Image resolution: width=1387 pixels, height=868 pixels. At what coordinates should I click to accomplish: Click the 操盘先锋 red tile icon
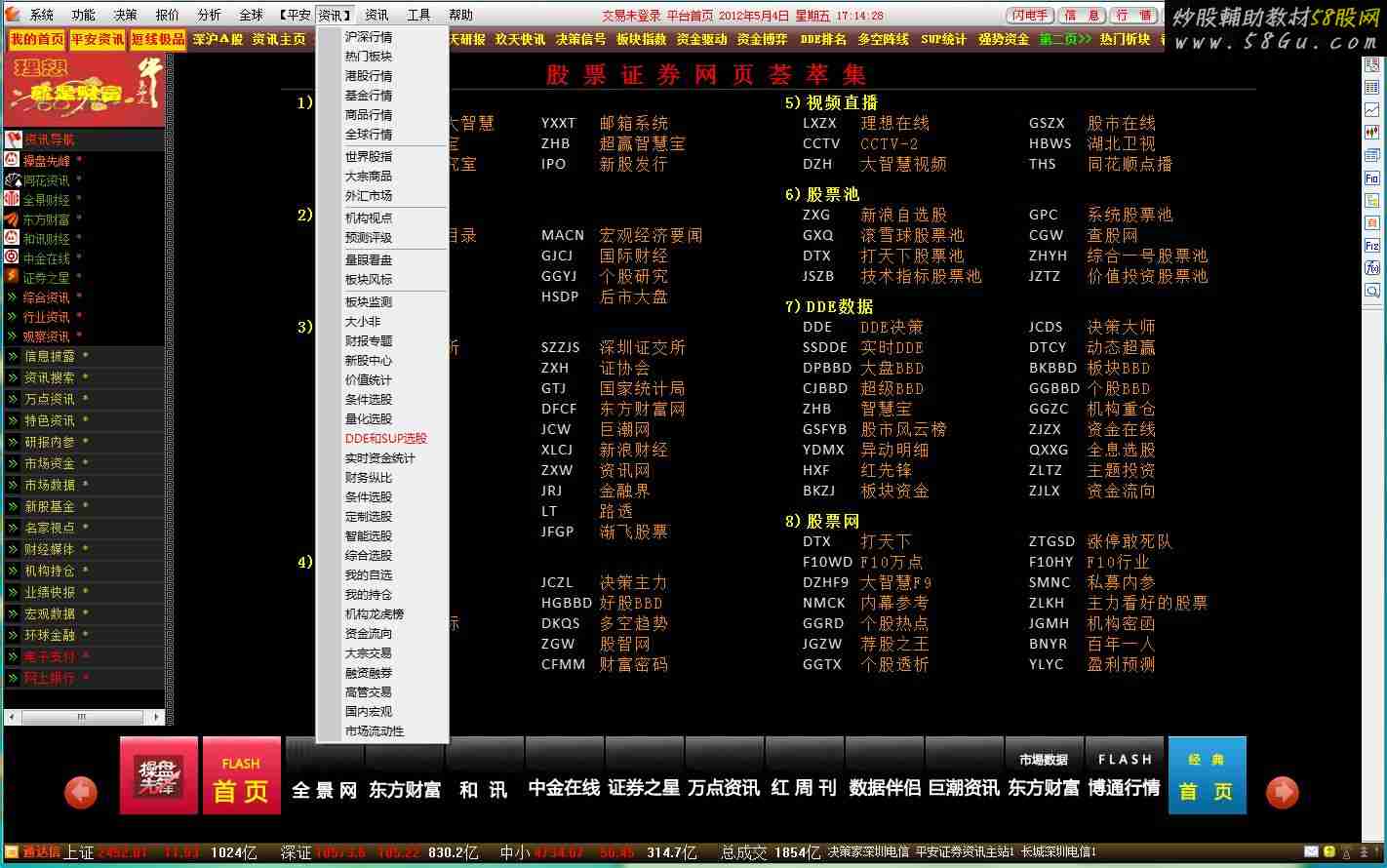[158, 775]
